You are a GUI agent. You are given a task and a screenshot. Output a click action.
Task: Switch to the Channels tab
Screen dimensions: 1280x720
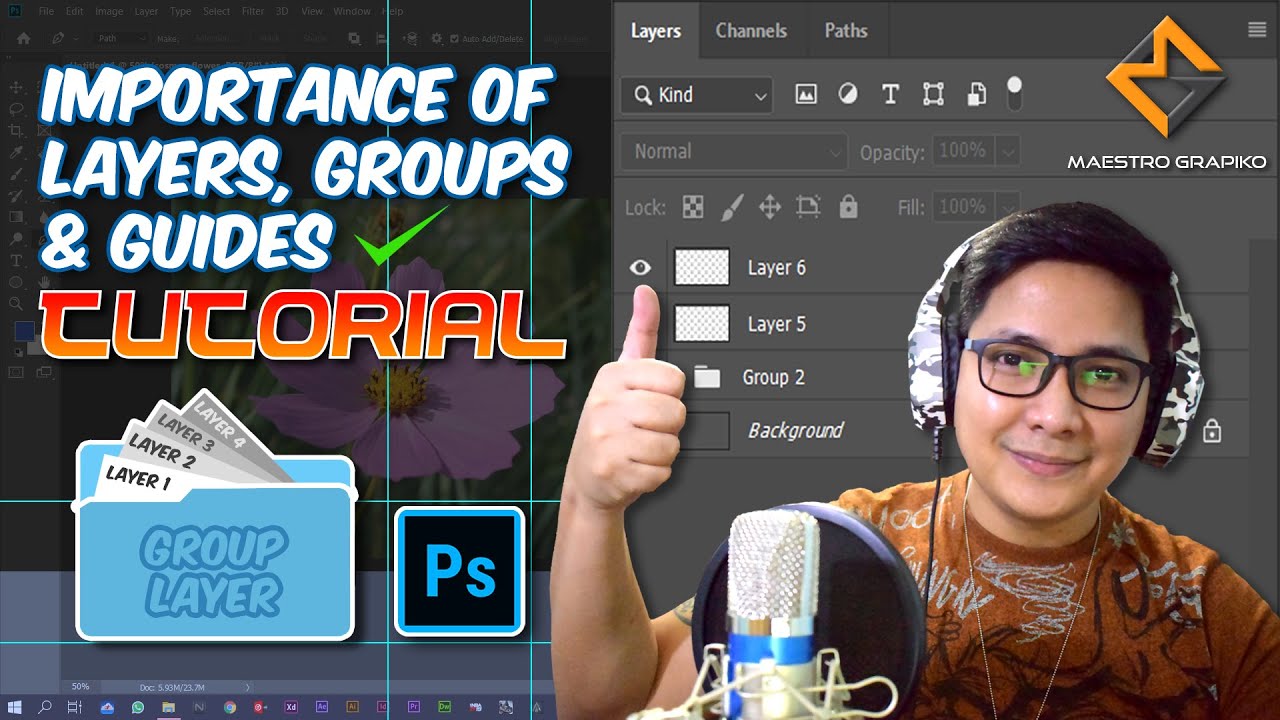click(x=751, y=30)
